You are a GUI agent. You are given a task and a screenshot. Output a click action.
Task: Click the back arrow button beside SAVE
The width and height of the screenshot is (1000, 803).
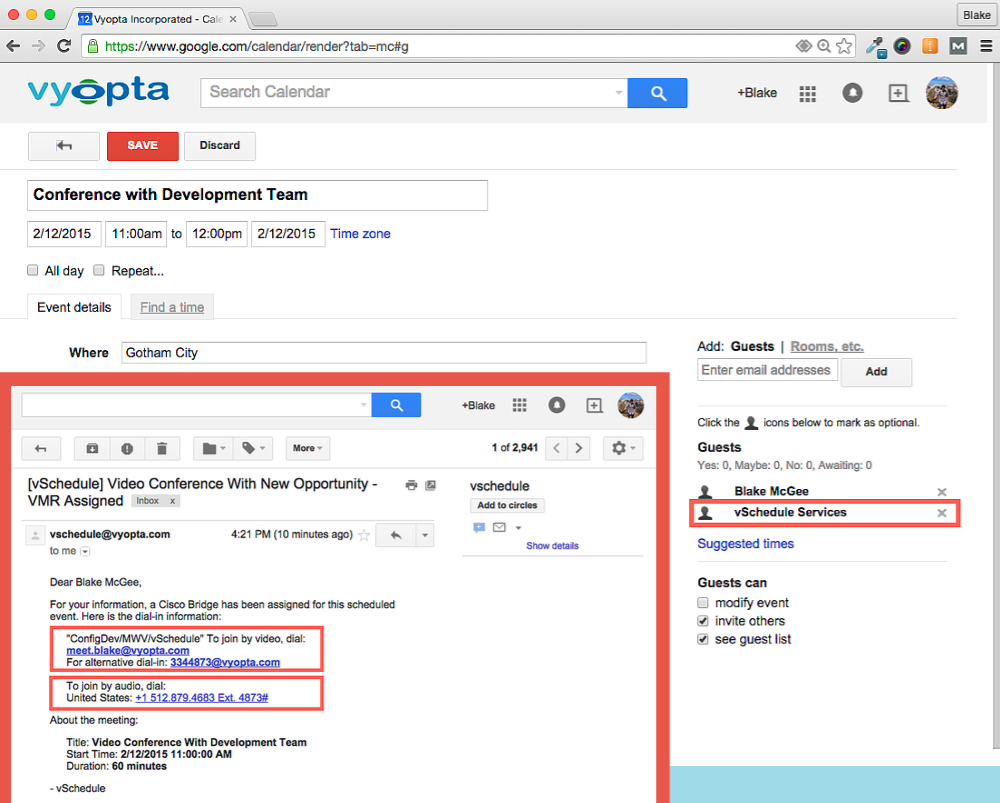pyautogui.click(x=64, y=146)
